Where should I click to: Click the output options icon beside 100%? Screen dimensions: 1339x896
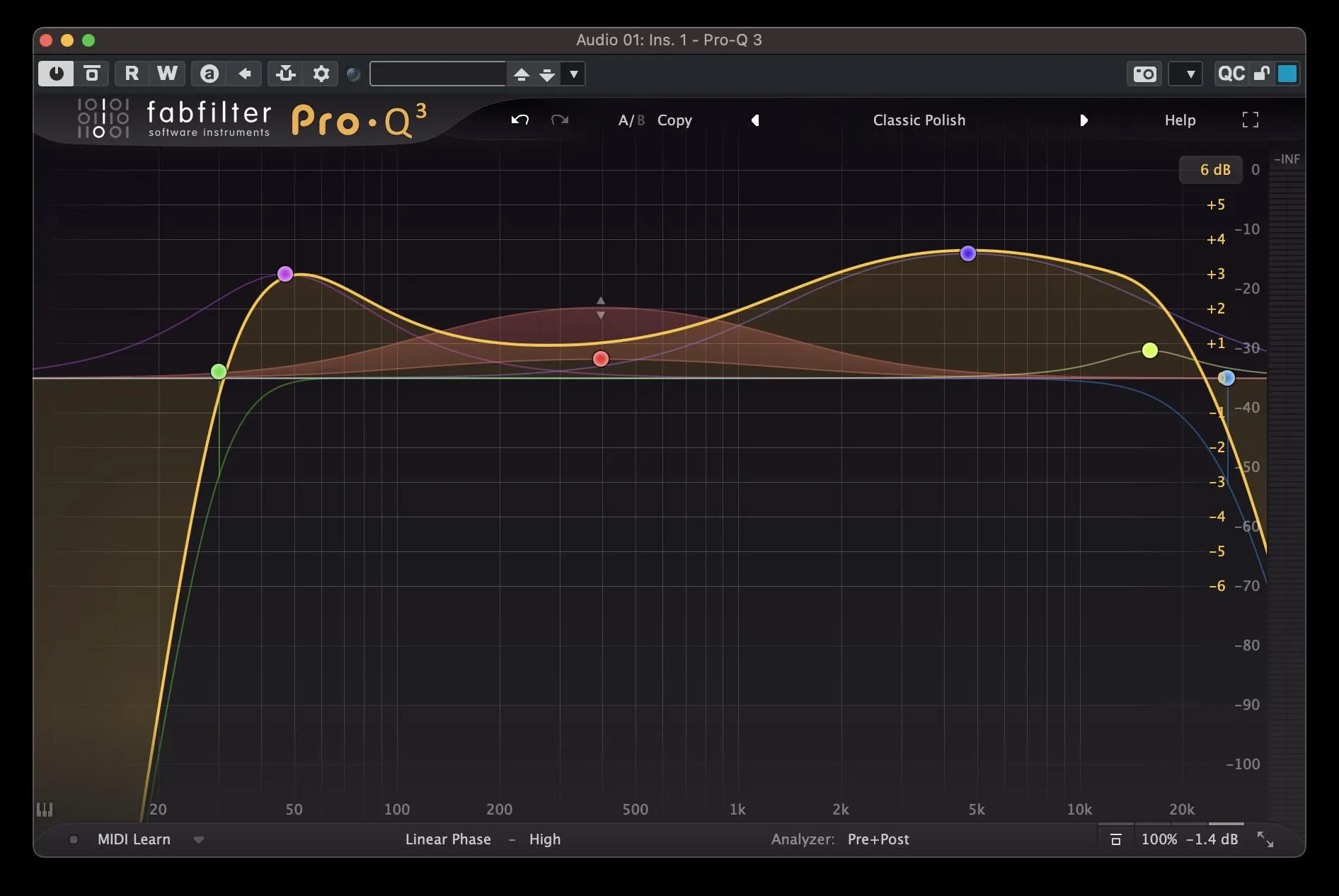tap(1115, 839)
